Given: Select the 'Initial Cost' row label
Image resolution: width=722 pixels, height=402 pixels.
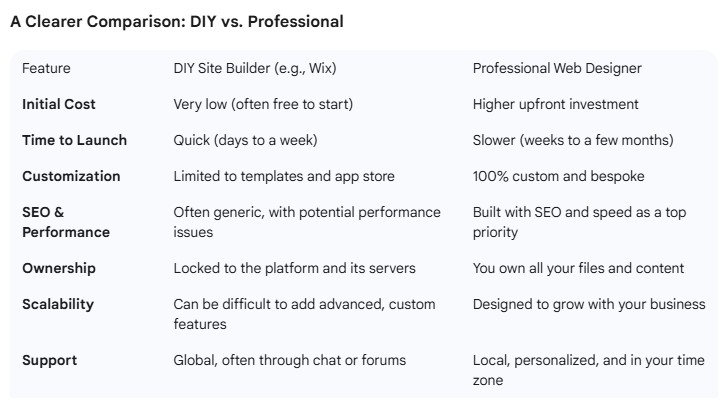Looking at the screenshot, I should [x=58, y=104].
